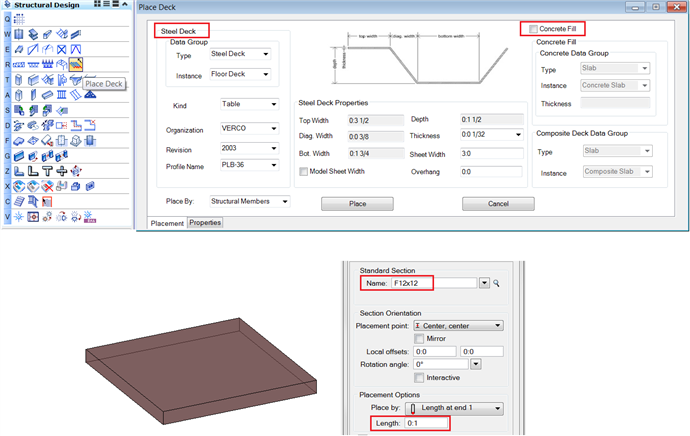690x436 pixels.
Task: Check the Mirror option
Action: coord(419,338)
